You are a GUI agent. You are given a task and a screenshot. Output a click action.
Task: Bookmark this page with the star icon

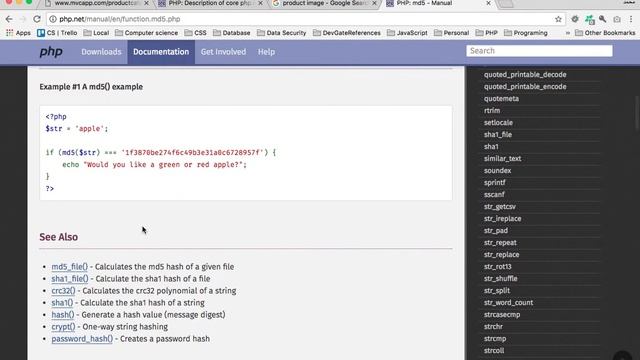pos(558,19)
